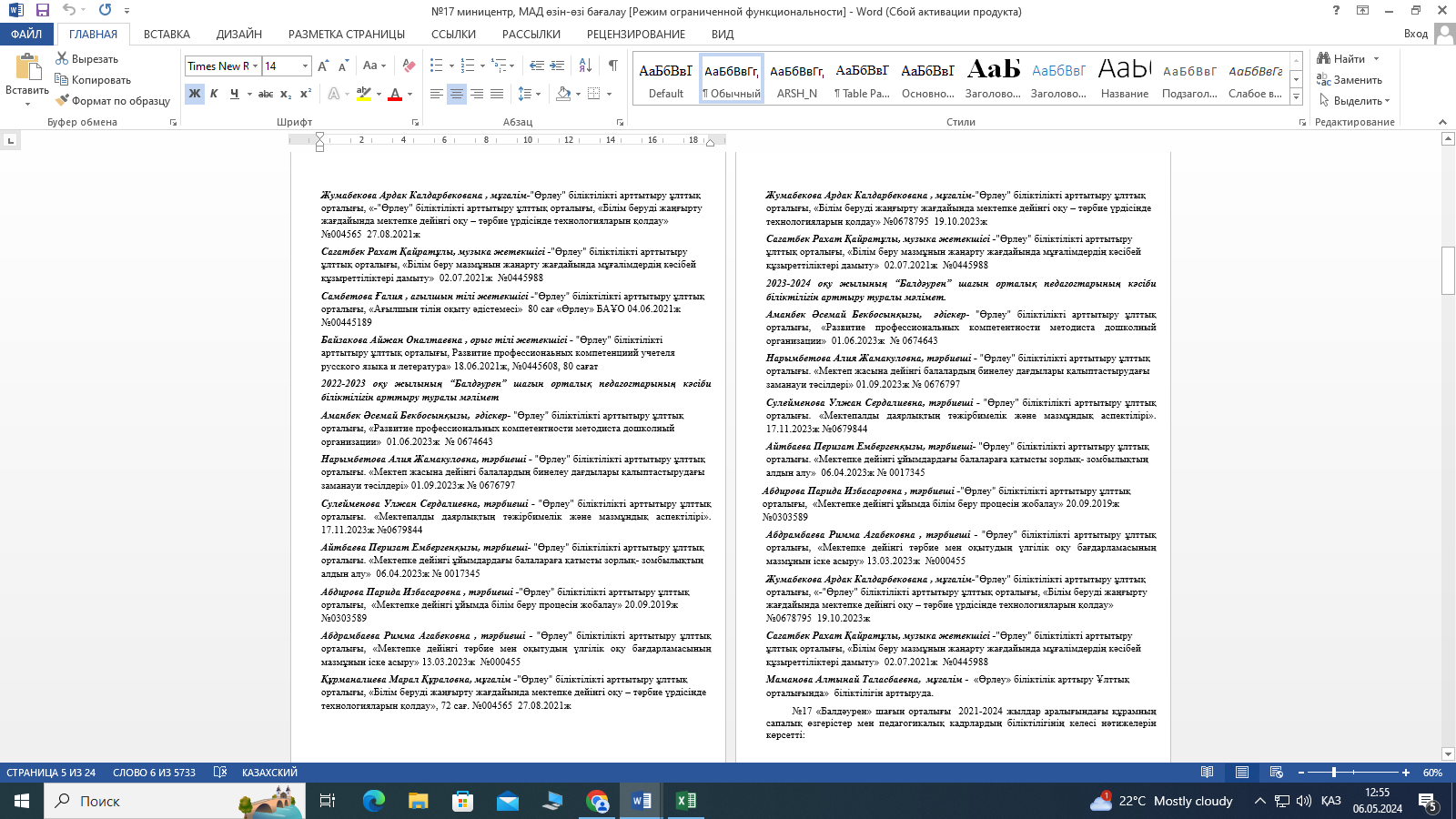This screenshot has height=819, width=1456.
Task: Click the Cut (Вырезать) scissors button
Action: coord(86,58)
